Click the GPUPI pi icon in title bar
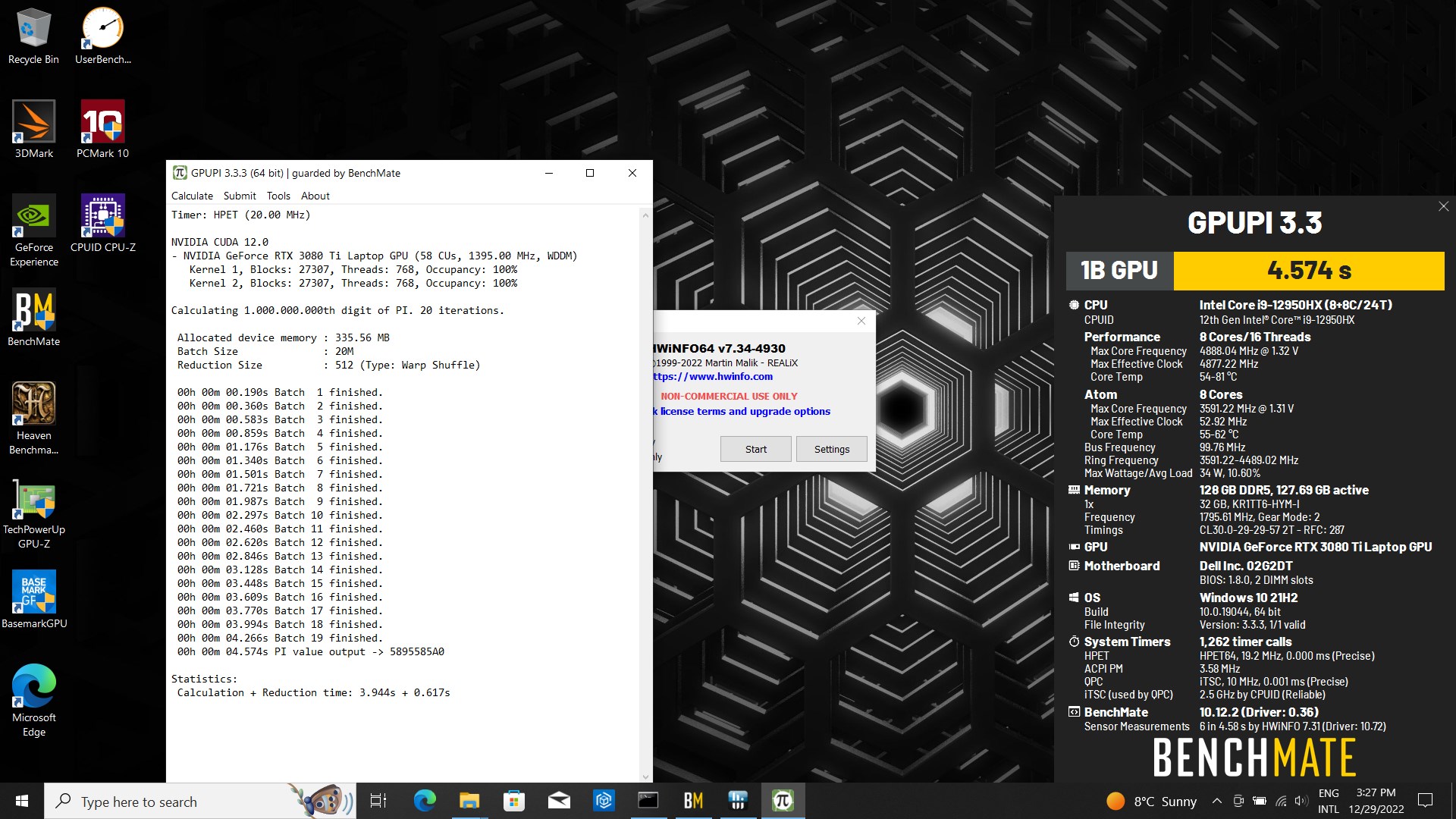This screenshot has height=819, width=1456. click(180, 173)
